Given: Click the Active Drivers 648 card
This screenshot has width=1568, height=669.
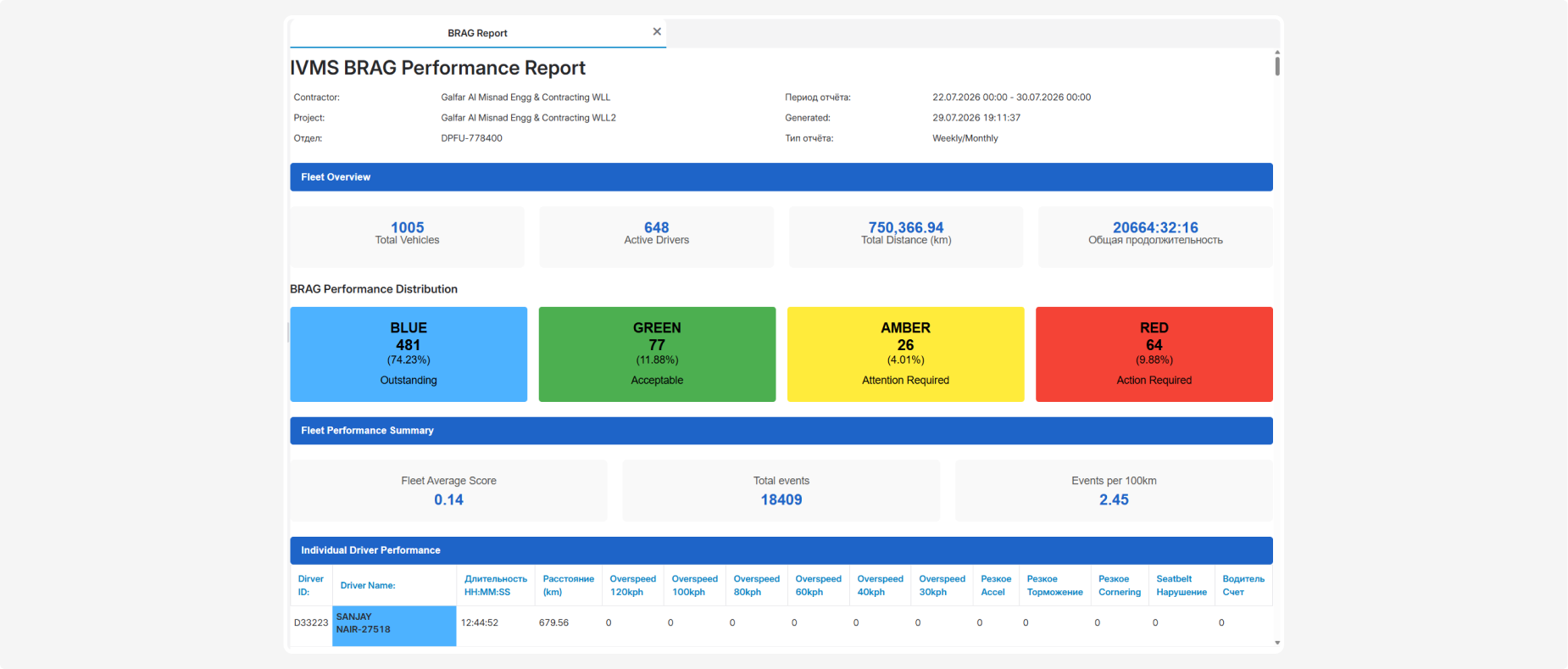Looking at the screenshot, I should click(x=657, y=237).
